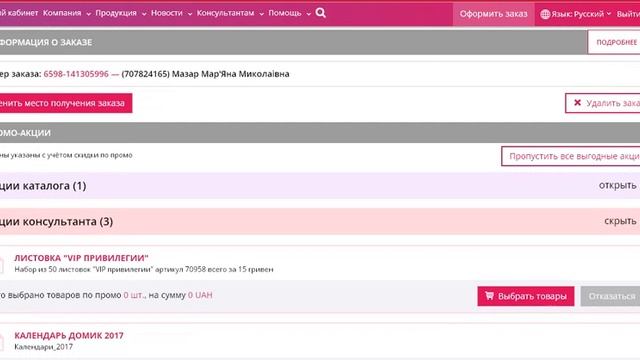Open ЛИСТОВКА "VIP ПРИВИЛЕГИИ" promo title
The image size is (640, 360).
point(81,258)
